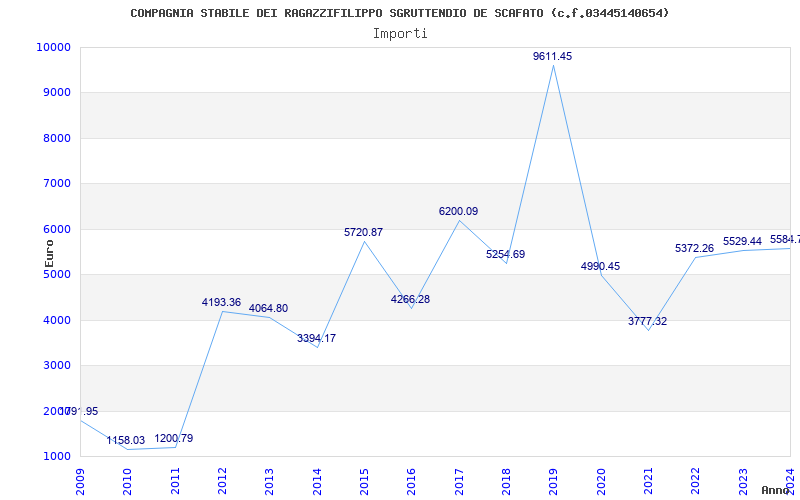
Task: Click the 1000 y-axis tick label
Action: point(56,457)
